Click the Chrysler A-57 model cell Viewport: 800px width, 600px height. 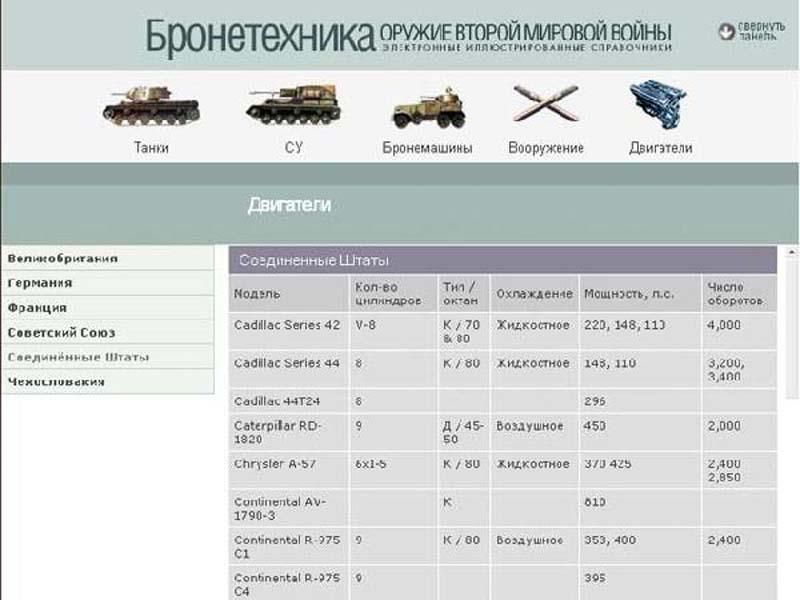(x=276, y=465)
